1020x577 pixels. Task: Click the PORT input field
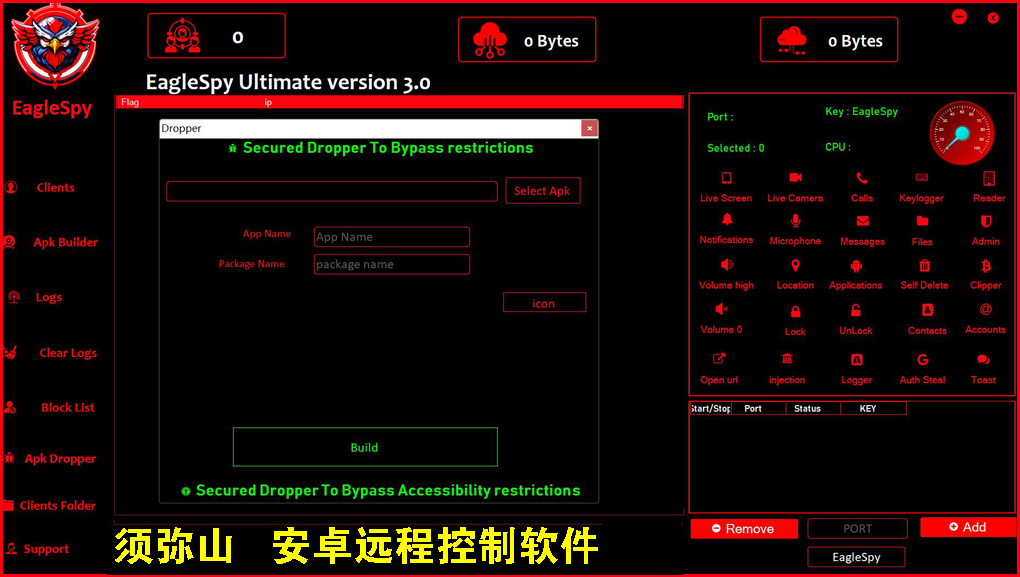pyautogui.click(x=857, y=529)
